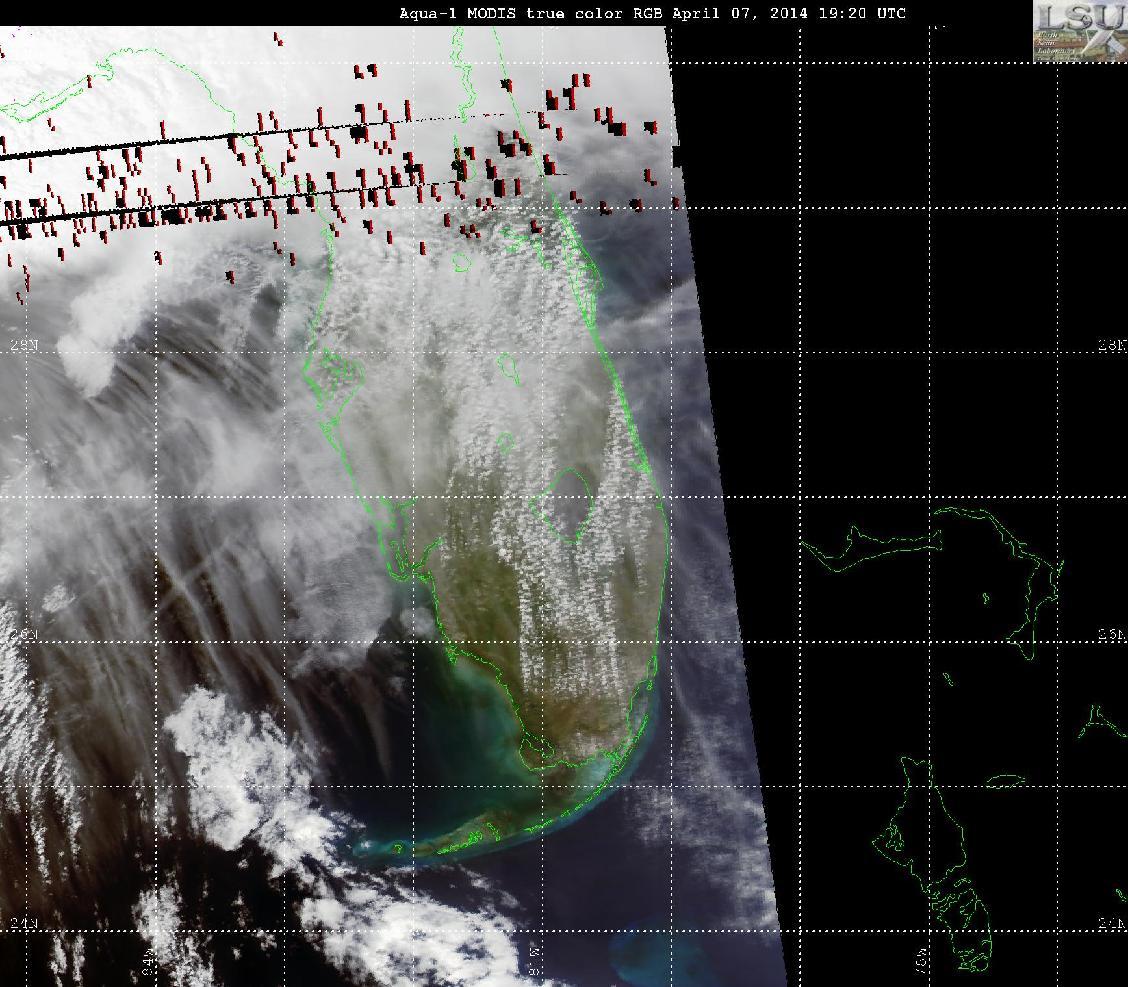Screen dimensions: 1128x987
Task: Select the 24N latitude label on left edge
Action: tap(24, 923)
